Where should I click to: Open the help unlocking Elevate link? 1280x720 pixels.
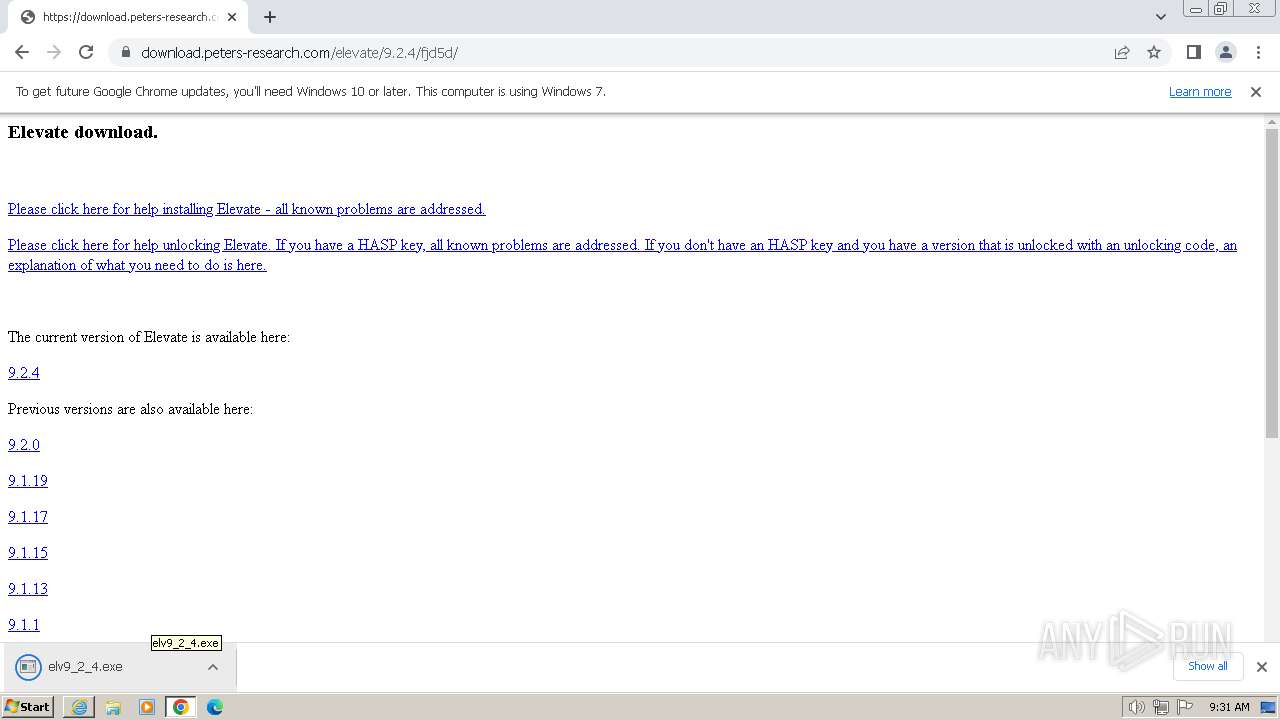[x=622, y=255]
